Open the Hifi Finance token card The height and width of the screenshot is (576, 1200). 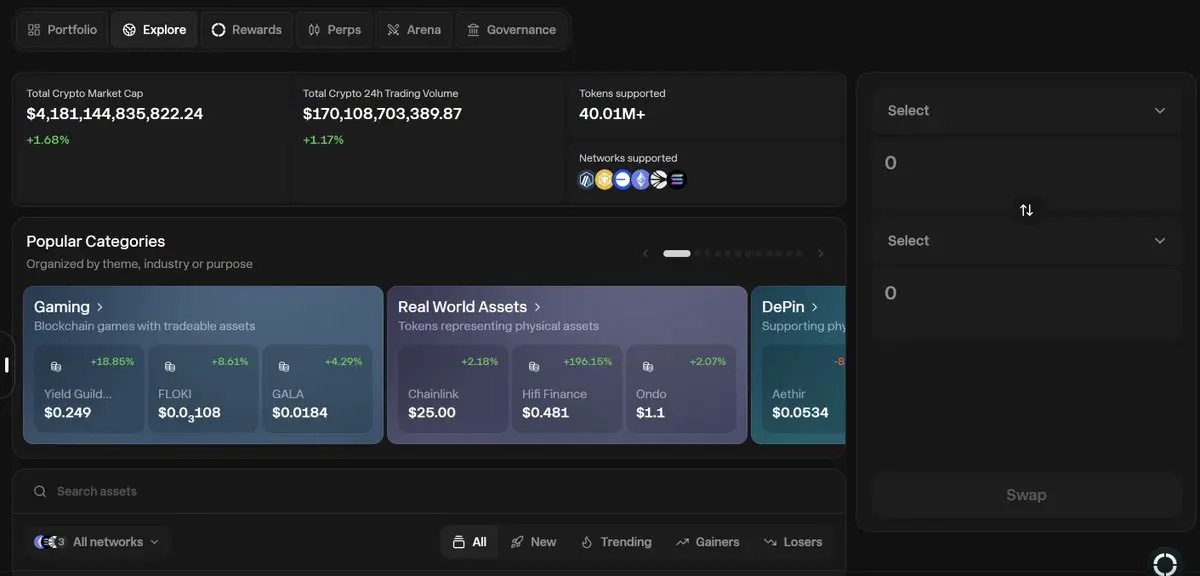pos(567,388)
